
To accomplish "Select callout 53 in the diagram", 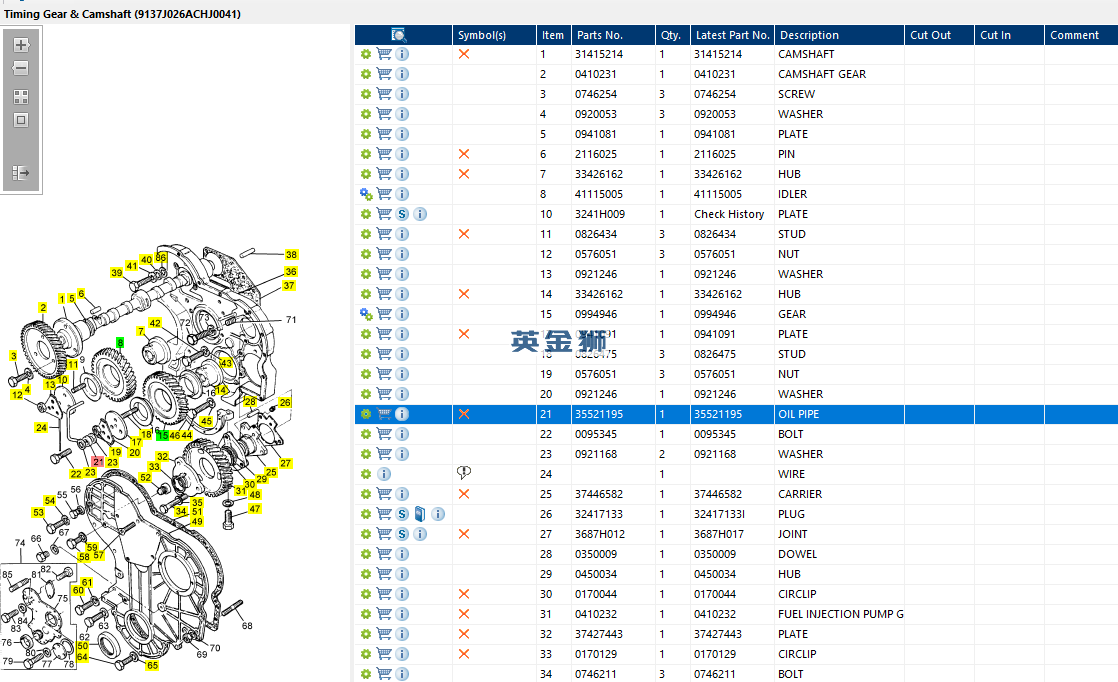I will [x=39, y=512].
